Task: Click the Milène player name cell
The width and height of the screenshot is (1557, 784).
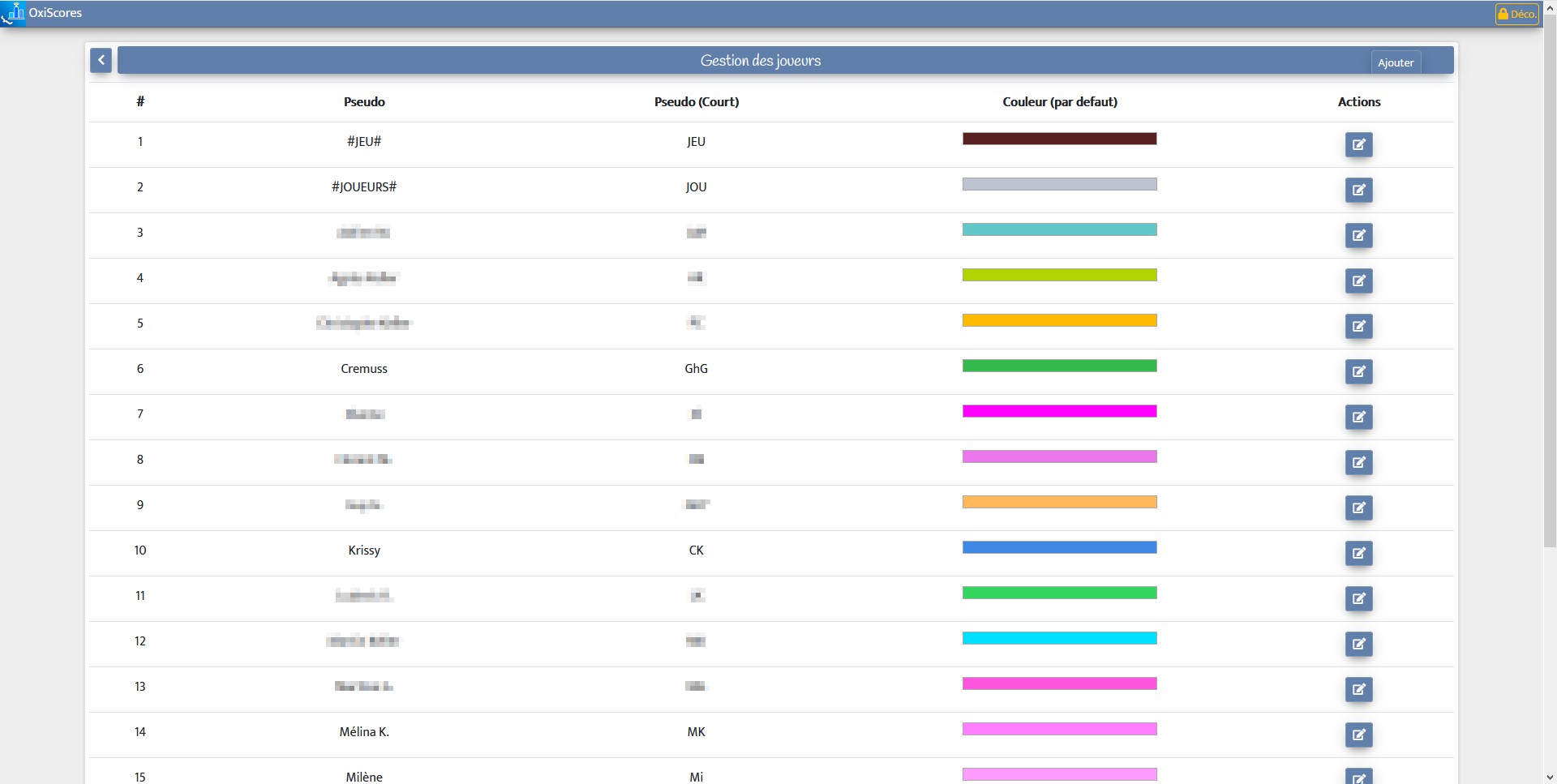Action: 364,777
